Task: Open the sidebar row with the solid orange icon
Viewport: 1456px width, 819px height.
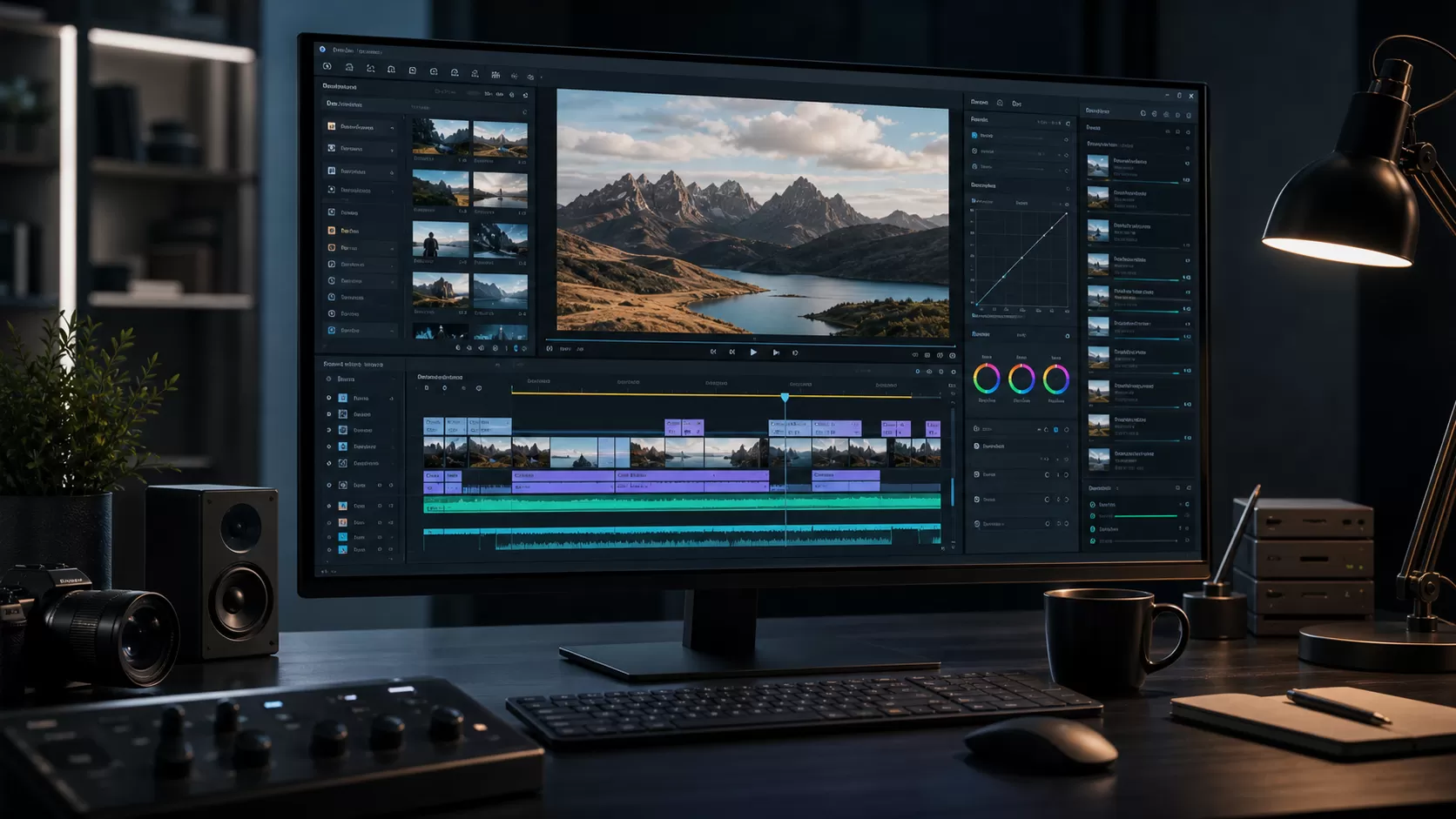Action: [x=361, y=231]
